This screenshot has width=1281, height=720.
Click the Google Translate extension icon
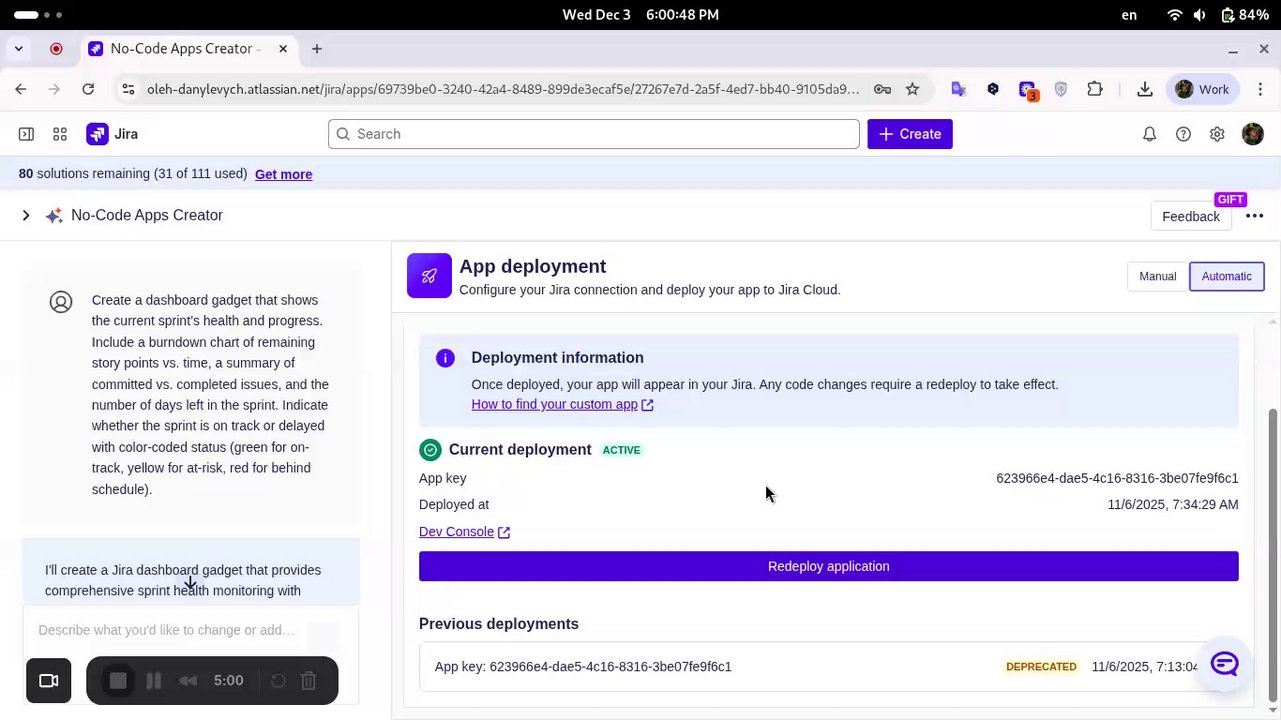point(958,89)
